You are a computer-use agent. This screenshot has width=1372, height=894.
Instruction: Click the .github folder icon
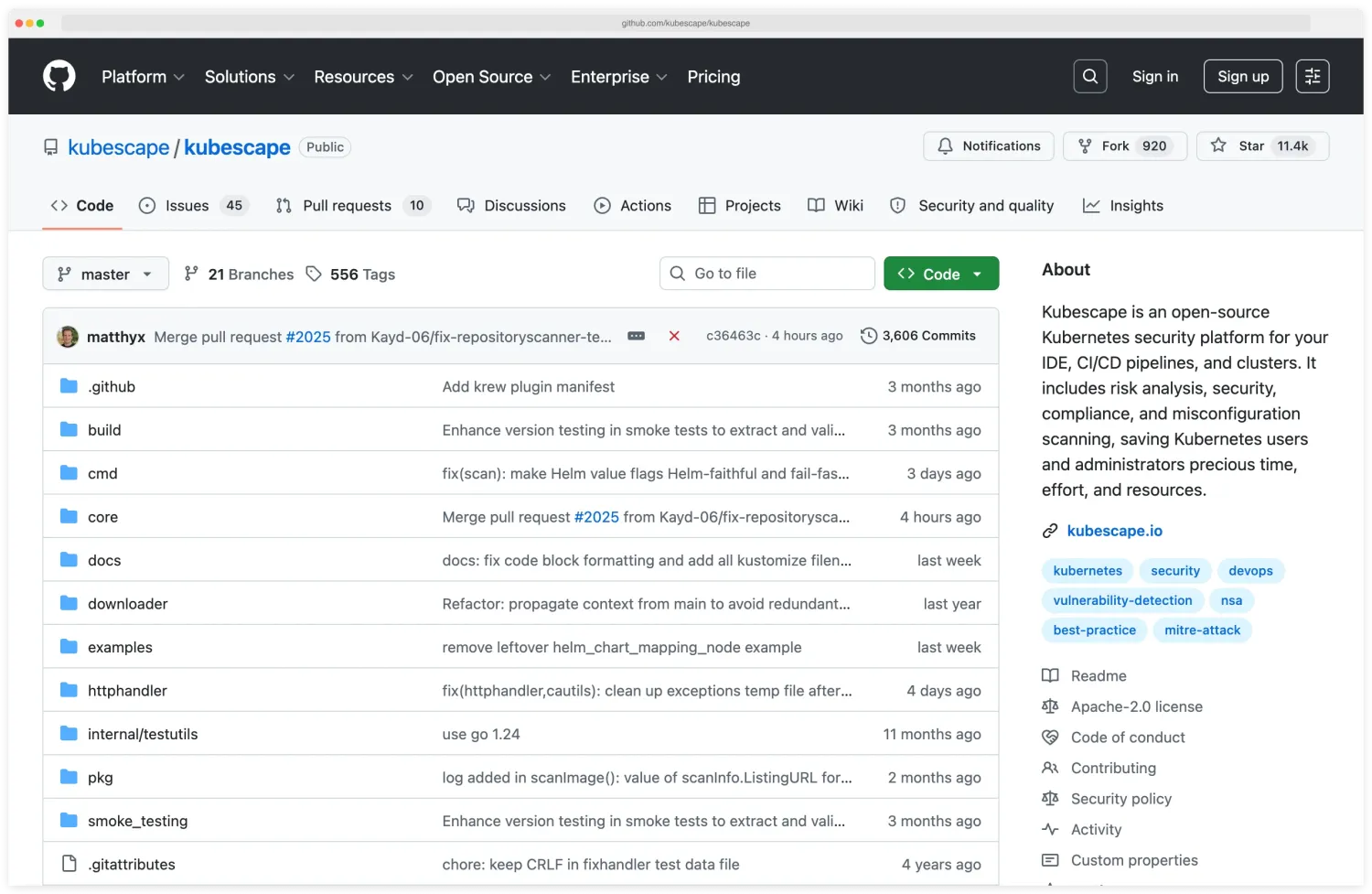(x=69, y=386)
